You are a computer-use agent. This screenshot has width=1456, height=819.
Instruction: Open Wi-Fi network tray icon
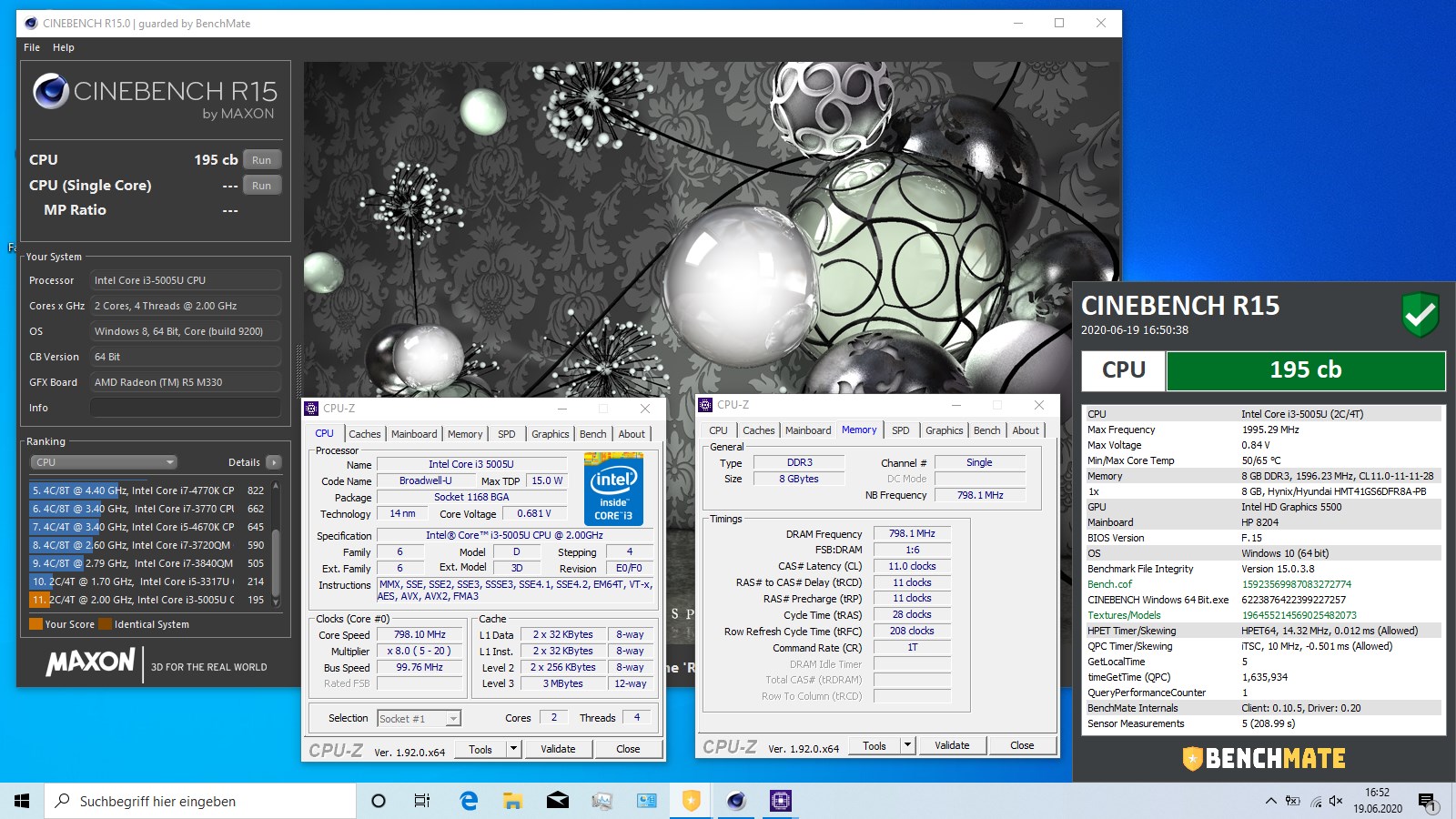click(1316, 801)
